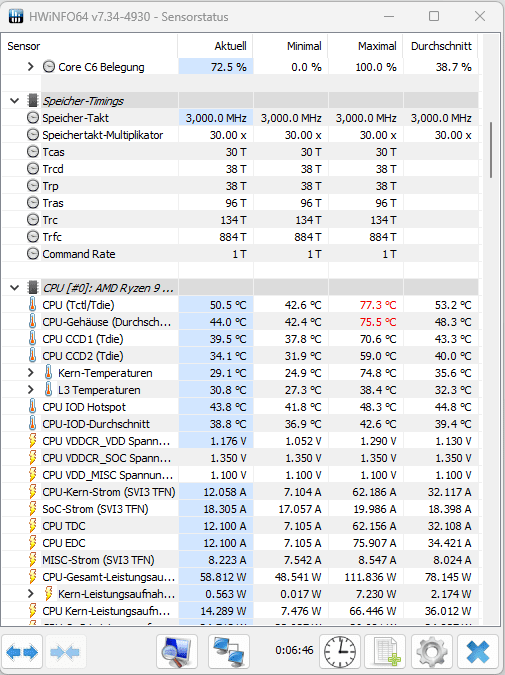Reset the elapsed time clock icon

pos(340,652)
